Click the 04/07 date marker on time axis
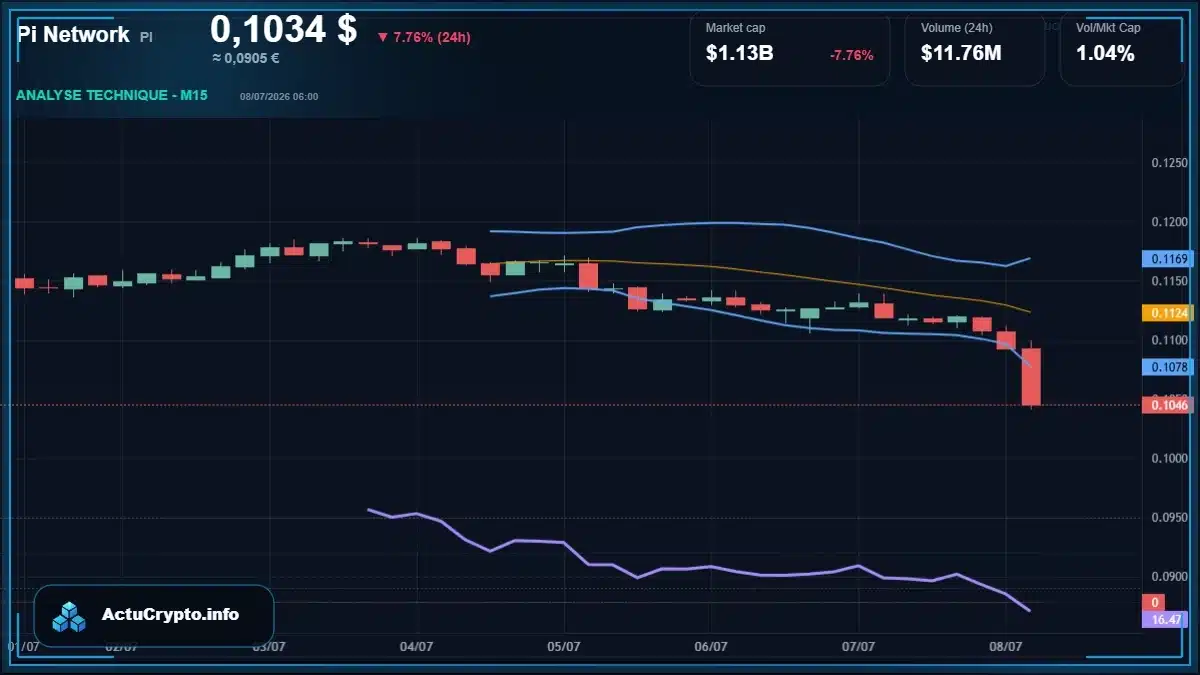Viewport: 1200px width, 675px height. click(416, 647)
